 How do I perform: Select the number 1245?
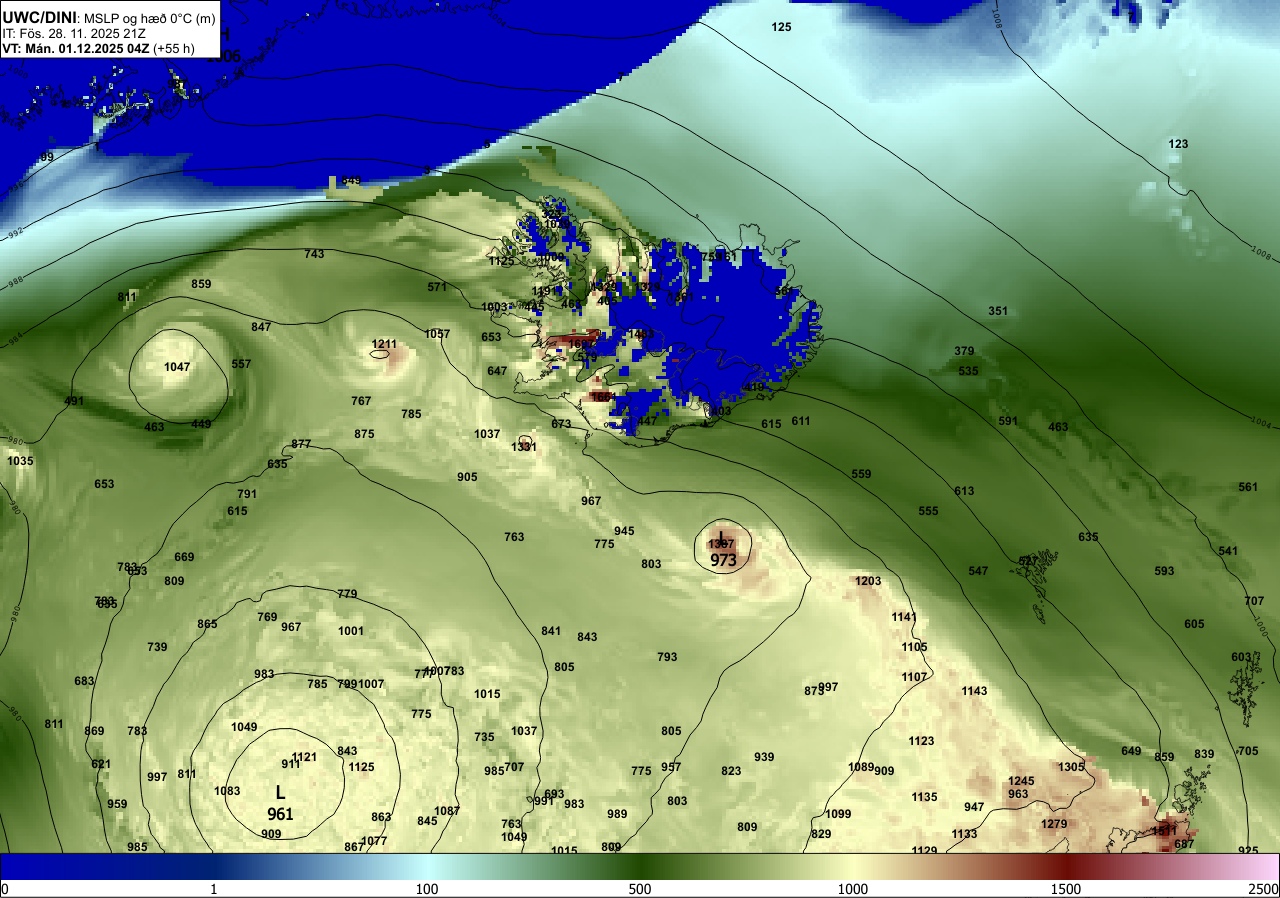click(1021, 781)
